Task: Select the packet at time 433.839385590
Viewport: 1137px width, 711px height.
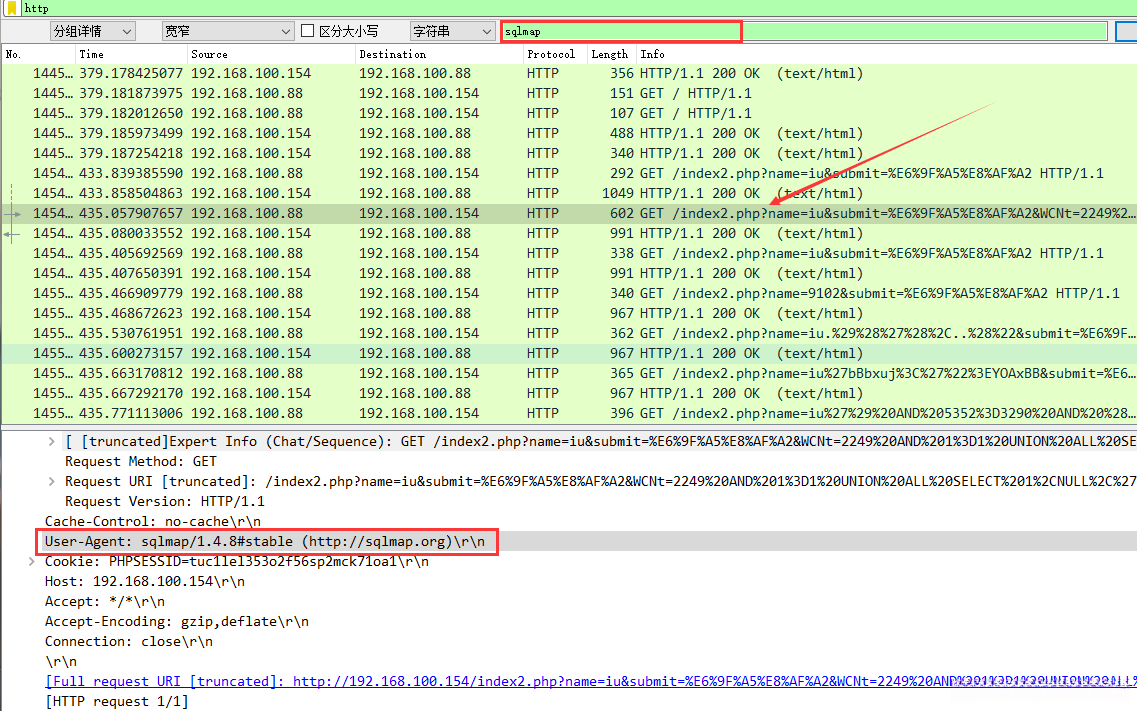Action: (x=569, y=173)
